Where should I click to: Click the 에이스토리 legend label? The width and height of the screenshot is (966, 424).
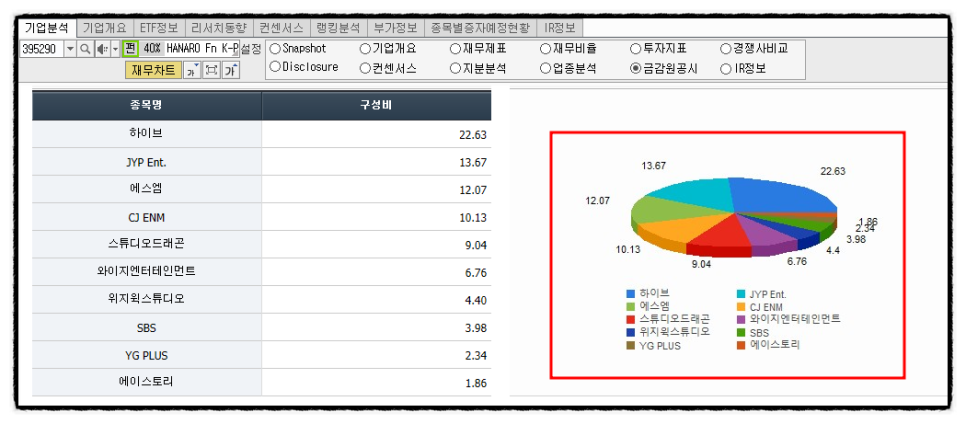point(776,345)
